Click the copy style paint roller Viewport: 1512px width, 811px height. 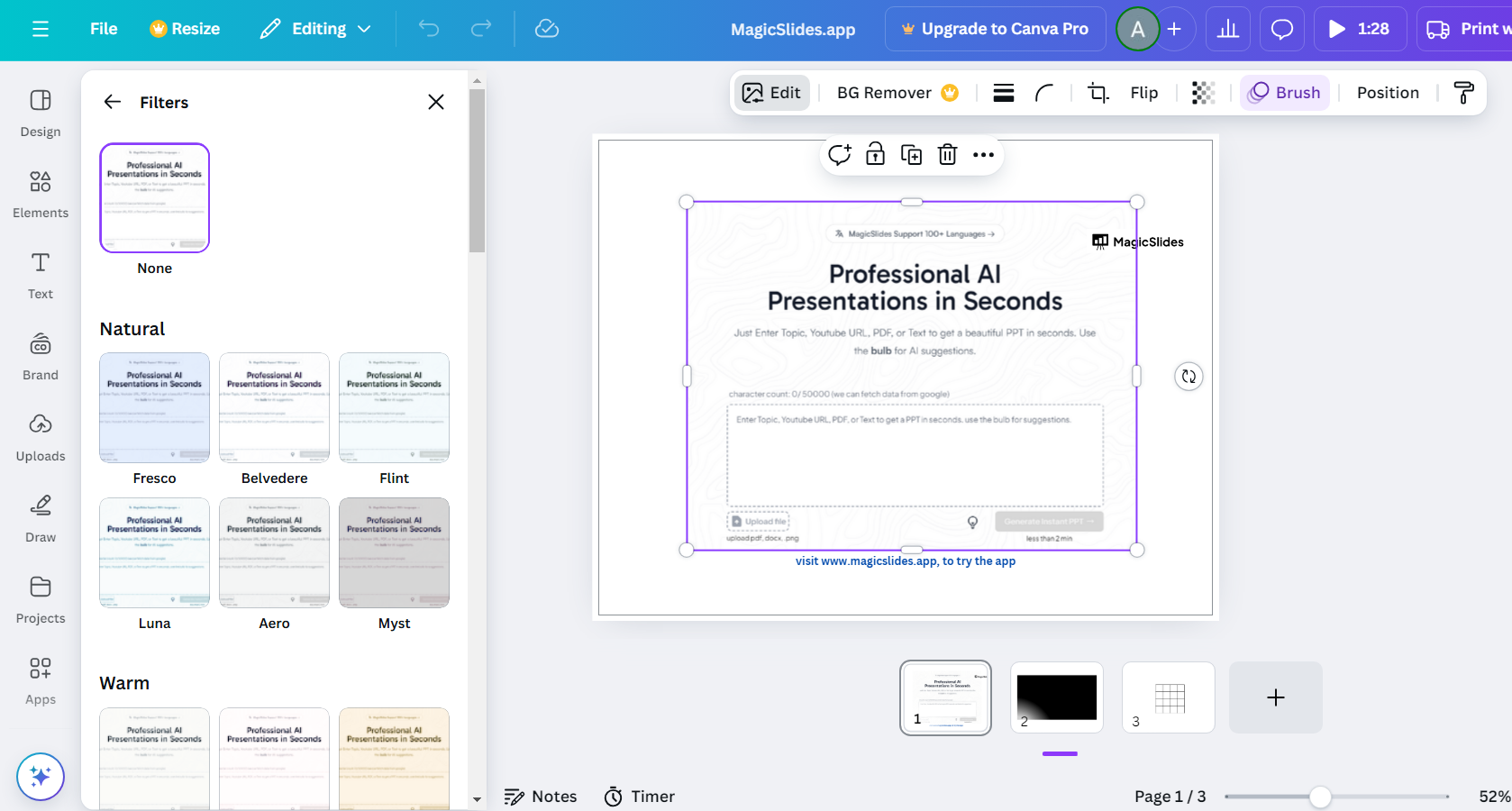(x=1464, y=93)
